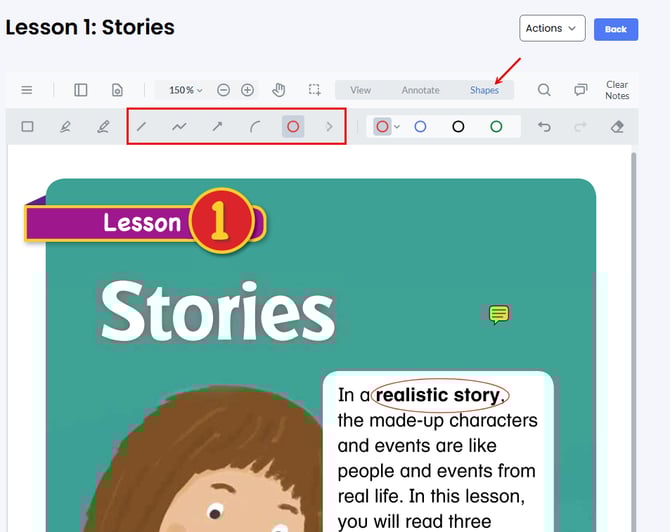Image resolution: width=670 pixels, height=532 pixels.
Task: Open the 150% zoom level dropdown
Action: 185,90
